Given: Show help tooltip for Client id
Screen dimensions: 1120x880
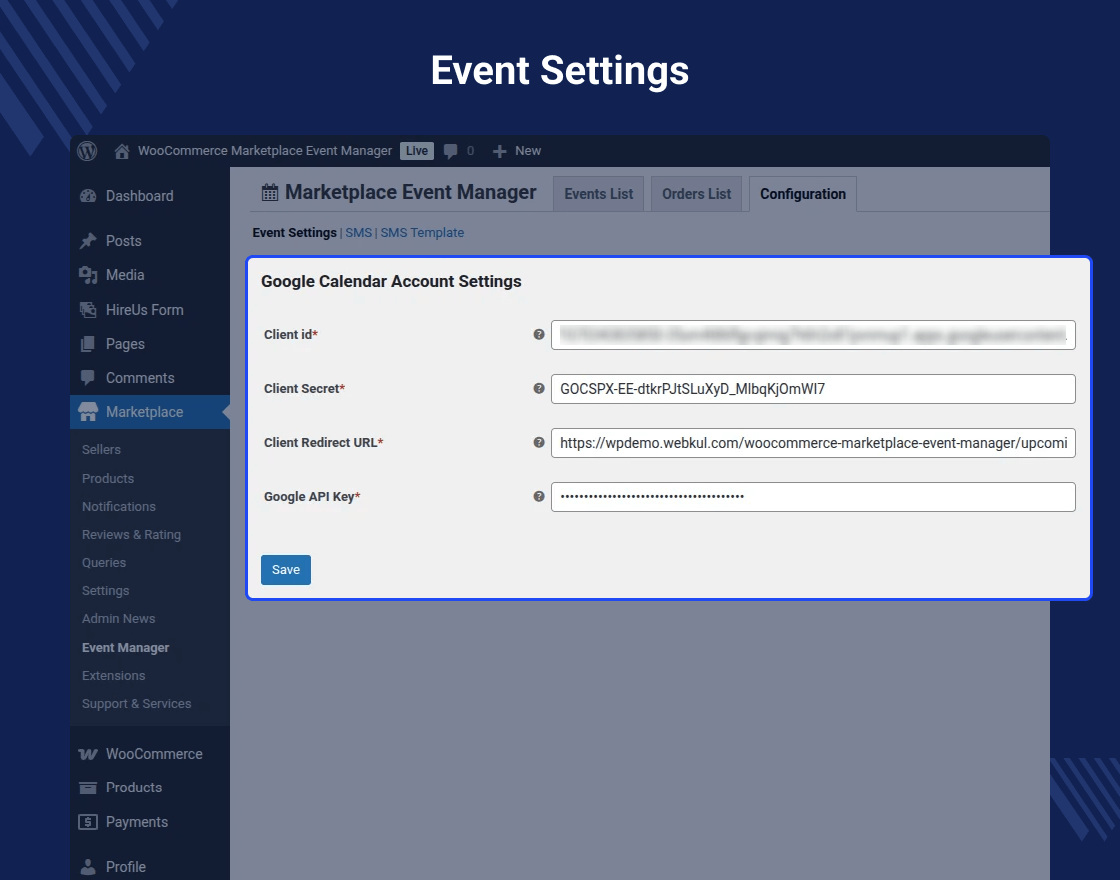Looking at the screenshot, I should point(539,334).
